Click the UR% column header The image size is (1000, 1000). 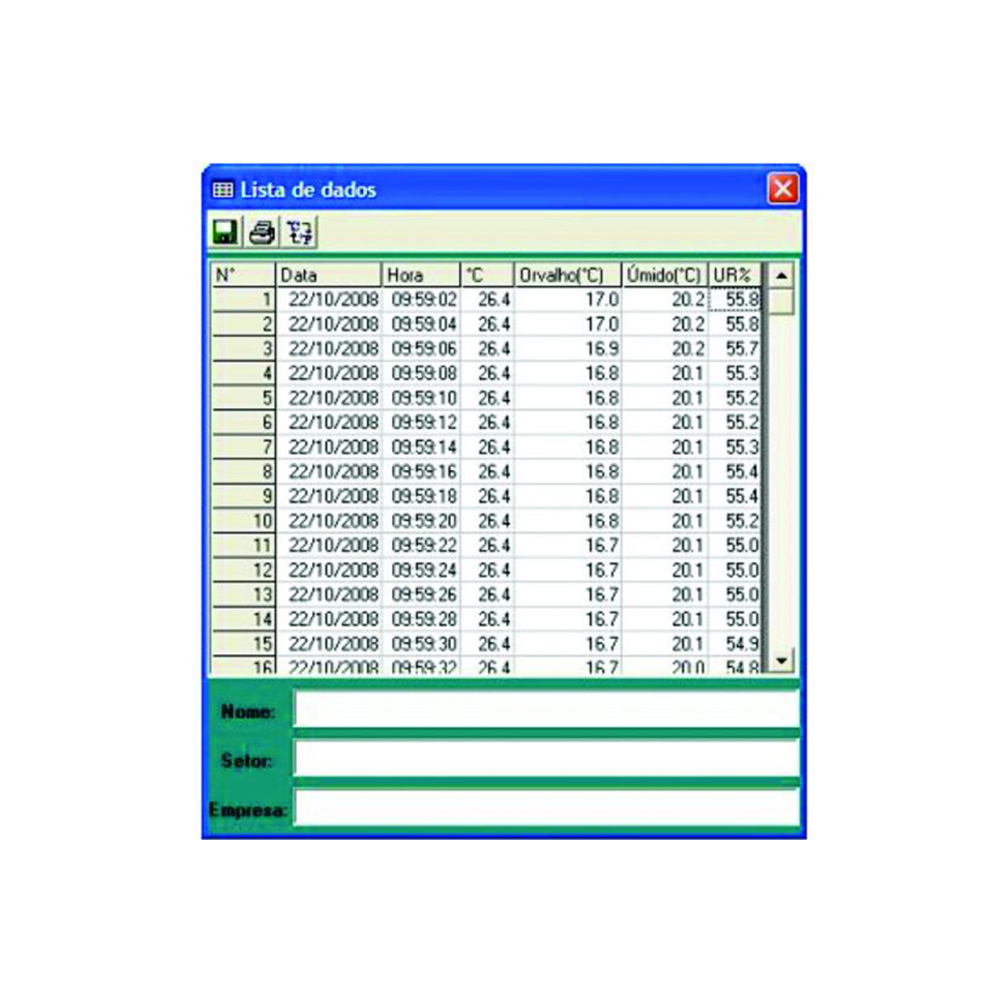[735, 275]
